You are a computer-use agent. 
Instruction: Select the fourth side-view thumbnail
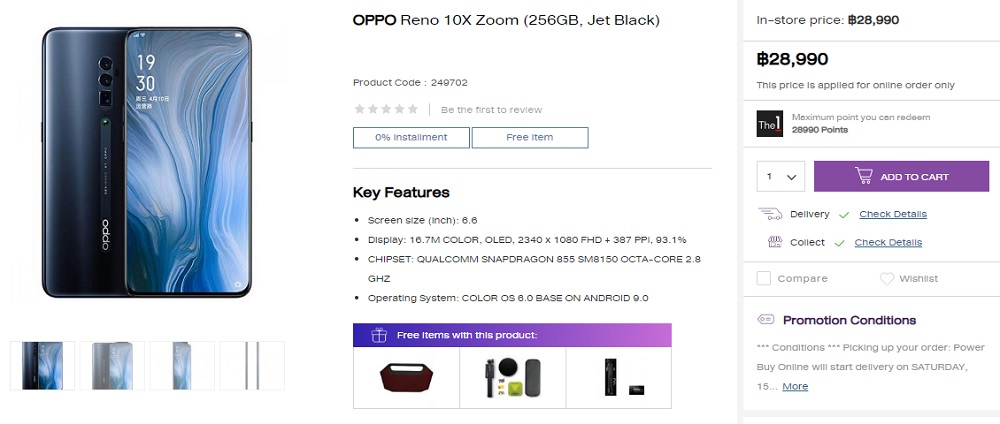click(x=252, y=365)
